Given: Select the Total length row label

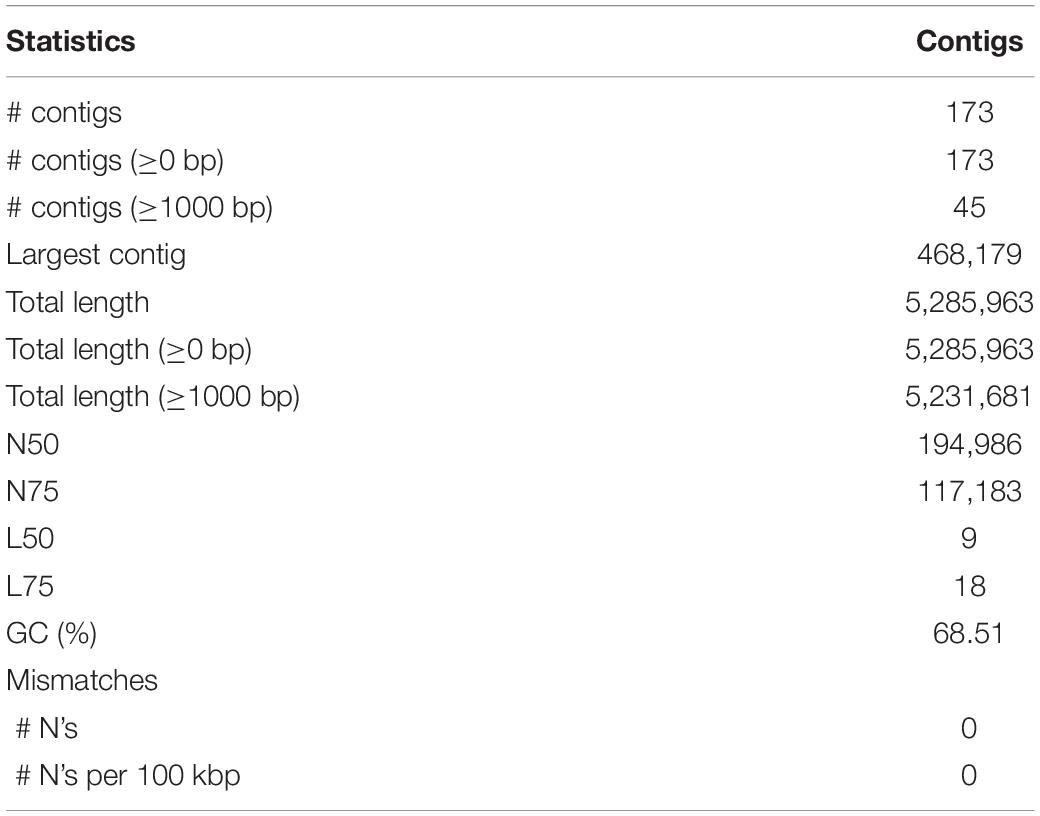Looking at the screenshot, I should click(x=78, y=303).
